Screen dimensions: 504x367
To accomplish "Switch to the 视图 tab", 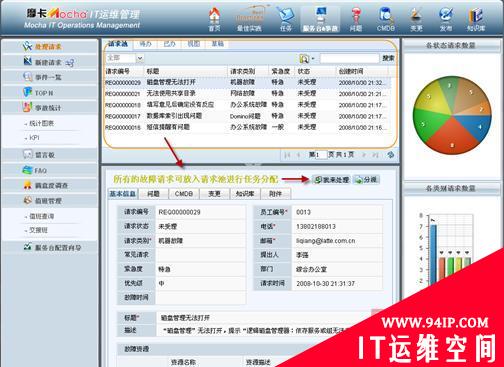I will [194, 44].
